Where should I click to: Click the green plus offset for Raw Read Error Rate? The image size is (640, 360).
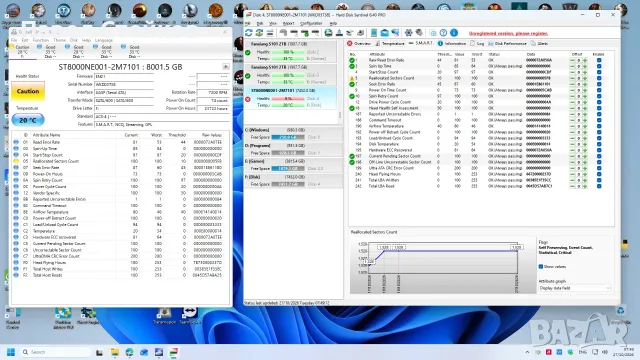pyautogui.click(x=585, y=60)
